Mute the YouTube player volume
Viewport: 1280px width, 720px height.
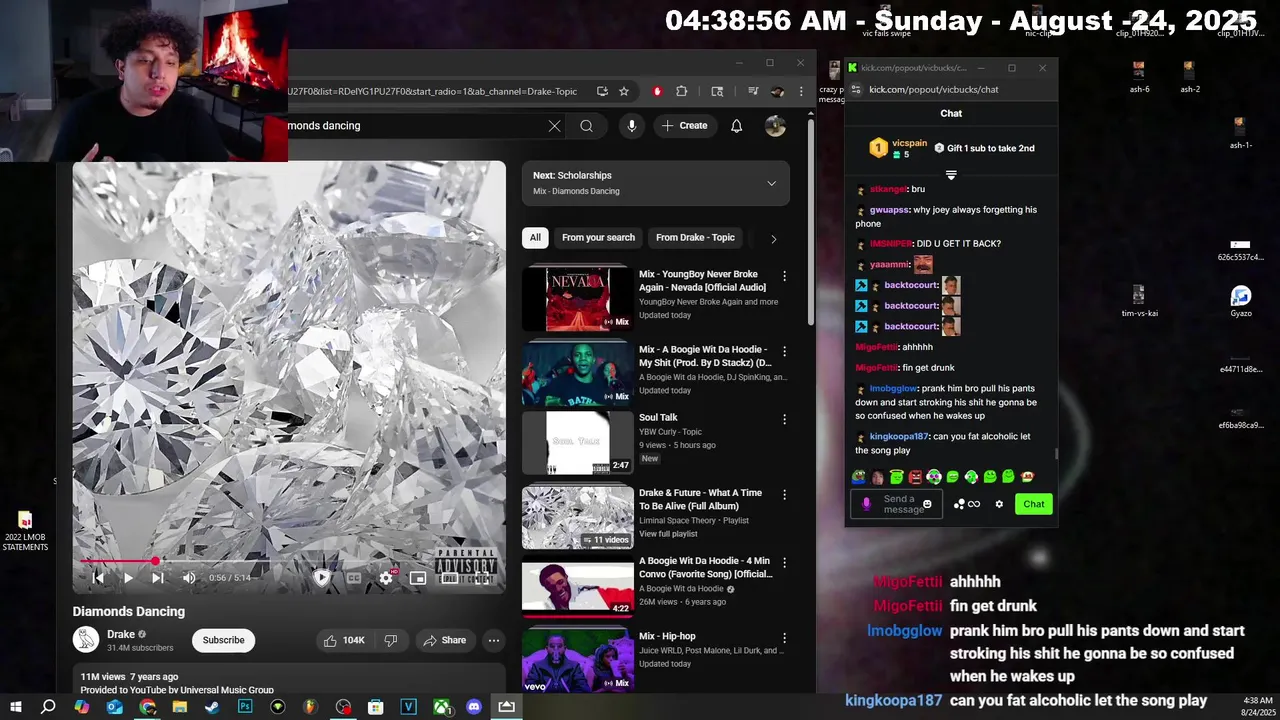[189, 577]
